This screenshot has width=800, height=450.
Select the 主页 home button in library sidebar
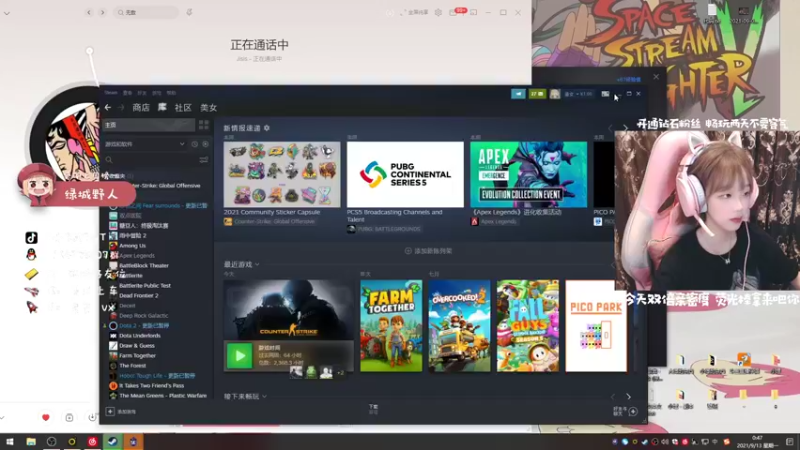148,125
